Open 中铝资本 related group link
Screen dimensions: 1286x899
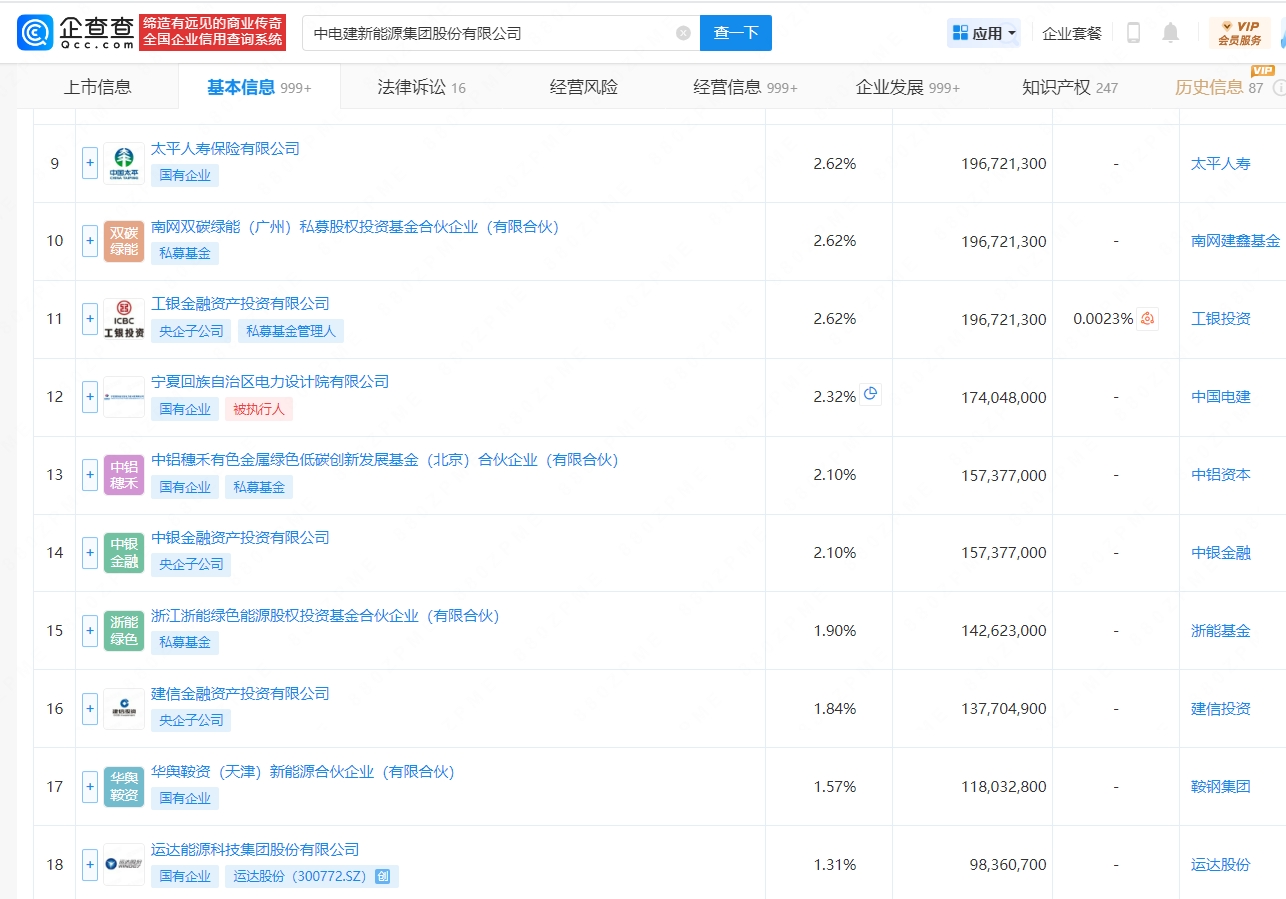tap(1221, 475)
